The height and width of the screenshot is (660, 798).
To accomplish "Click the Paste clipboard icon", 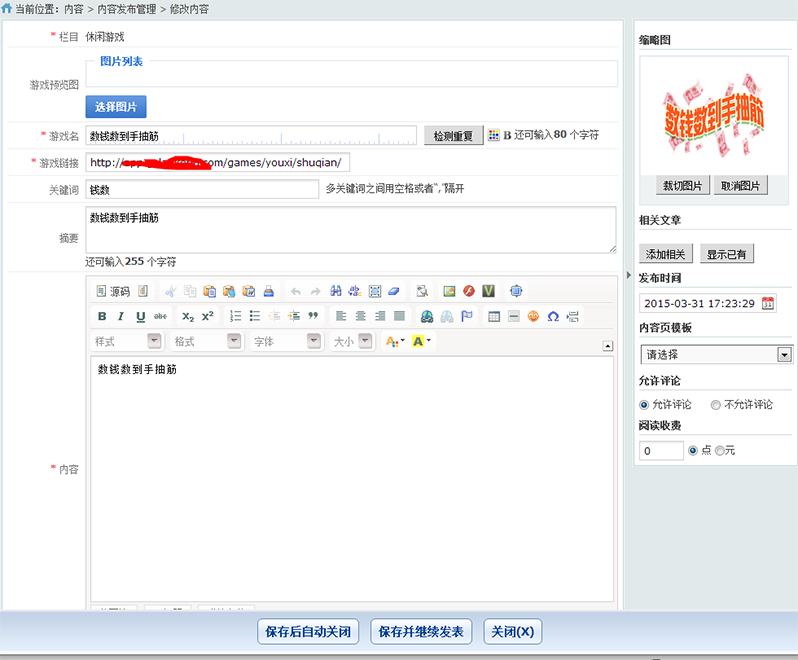I will (209, 291).
